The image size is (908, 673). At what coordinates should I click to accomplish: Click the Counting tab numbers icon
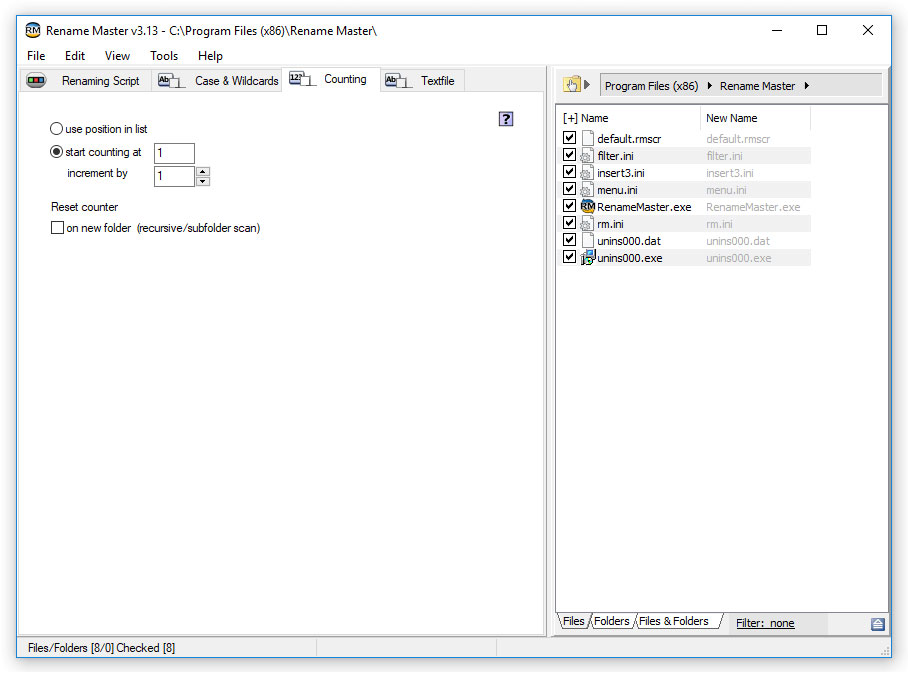click(x=302, y=79)
